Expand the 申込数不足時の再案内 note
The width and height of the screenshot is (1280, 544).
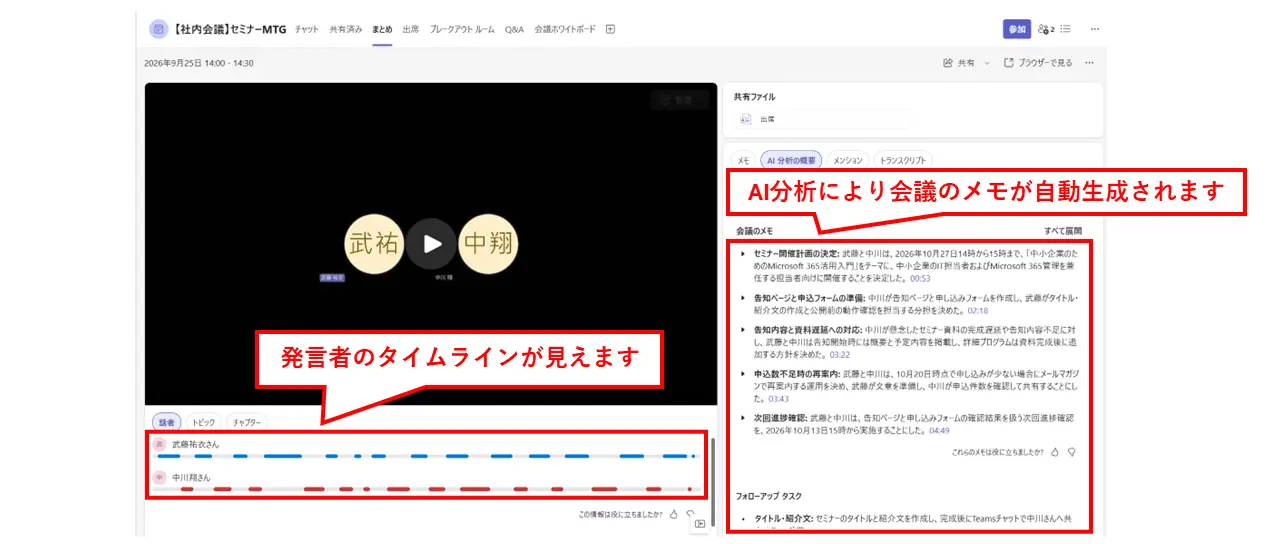[743, 373]
